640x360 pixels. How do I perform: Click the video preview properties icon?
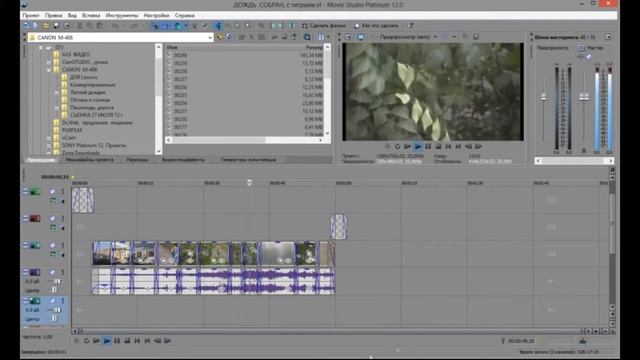(348, 37)
